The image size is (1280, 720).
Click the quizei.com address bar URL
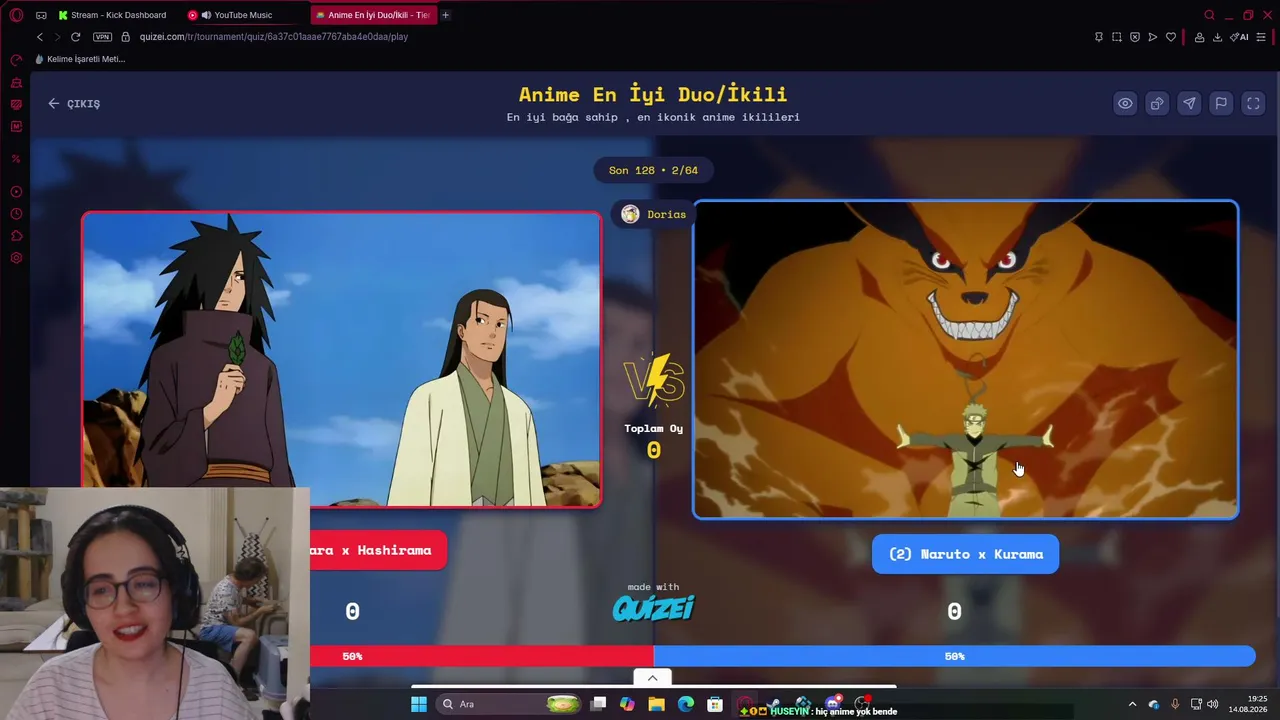click(x=273, y=37)
